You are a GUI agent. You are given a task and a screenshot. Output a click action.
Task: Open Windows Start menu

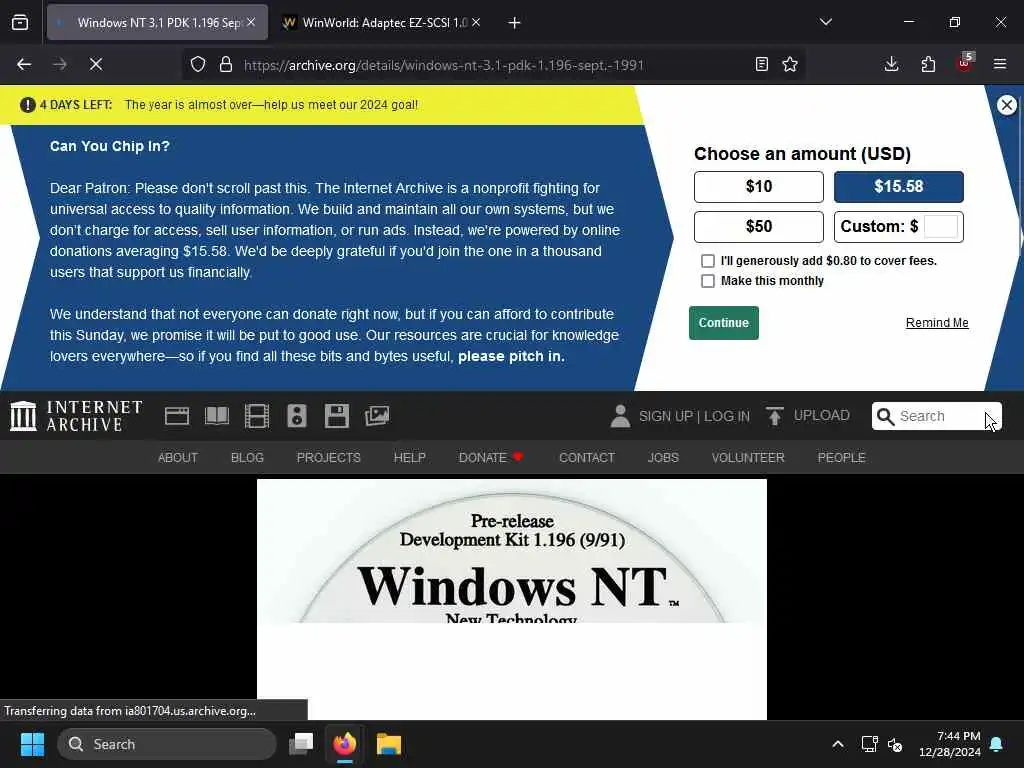(32, 744)
